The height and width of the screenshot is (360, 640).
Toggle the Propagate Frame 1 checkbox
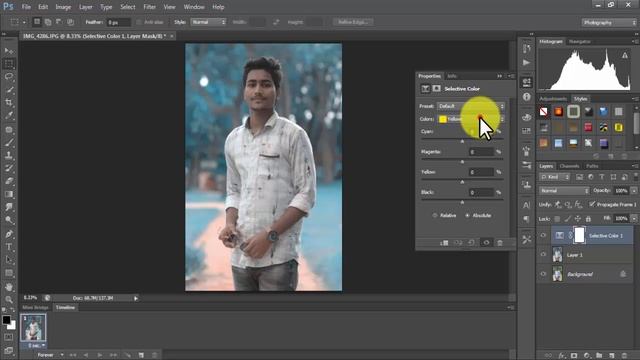592,204
